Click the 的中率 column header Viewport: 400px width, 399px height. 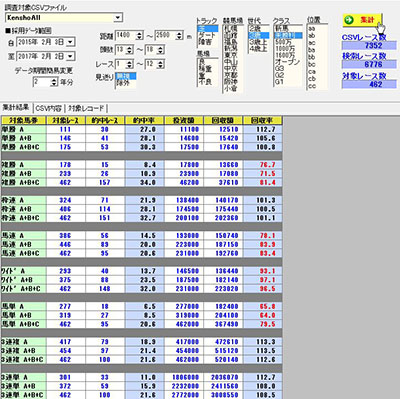(144, 120)
